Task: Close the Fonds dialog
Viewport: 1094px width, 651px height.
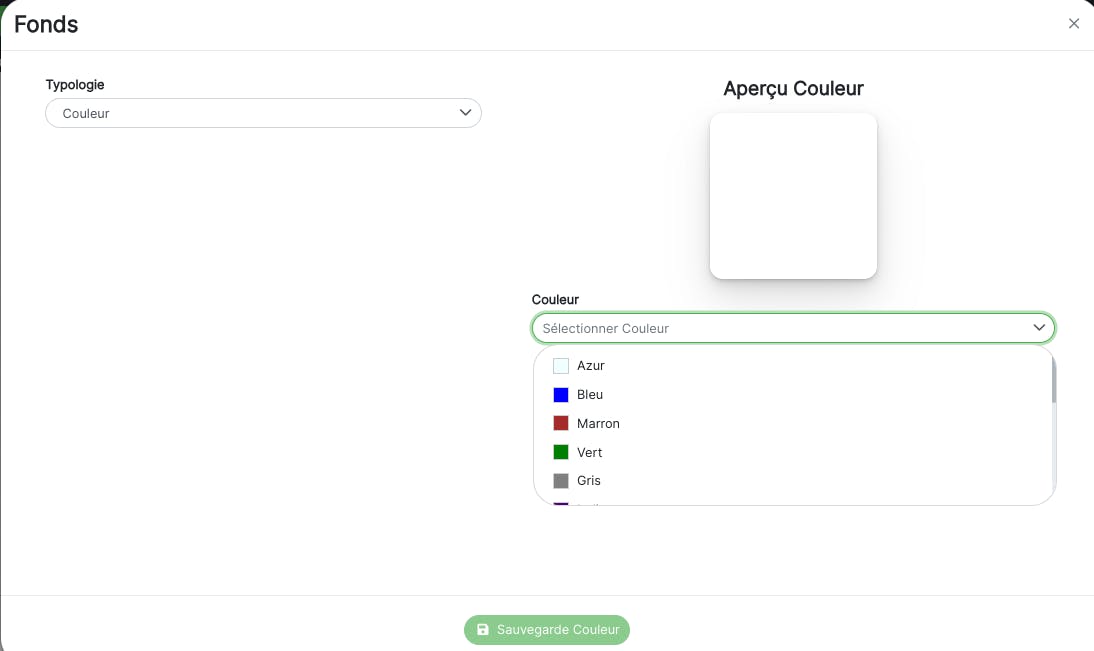Action: point(1074,24)
